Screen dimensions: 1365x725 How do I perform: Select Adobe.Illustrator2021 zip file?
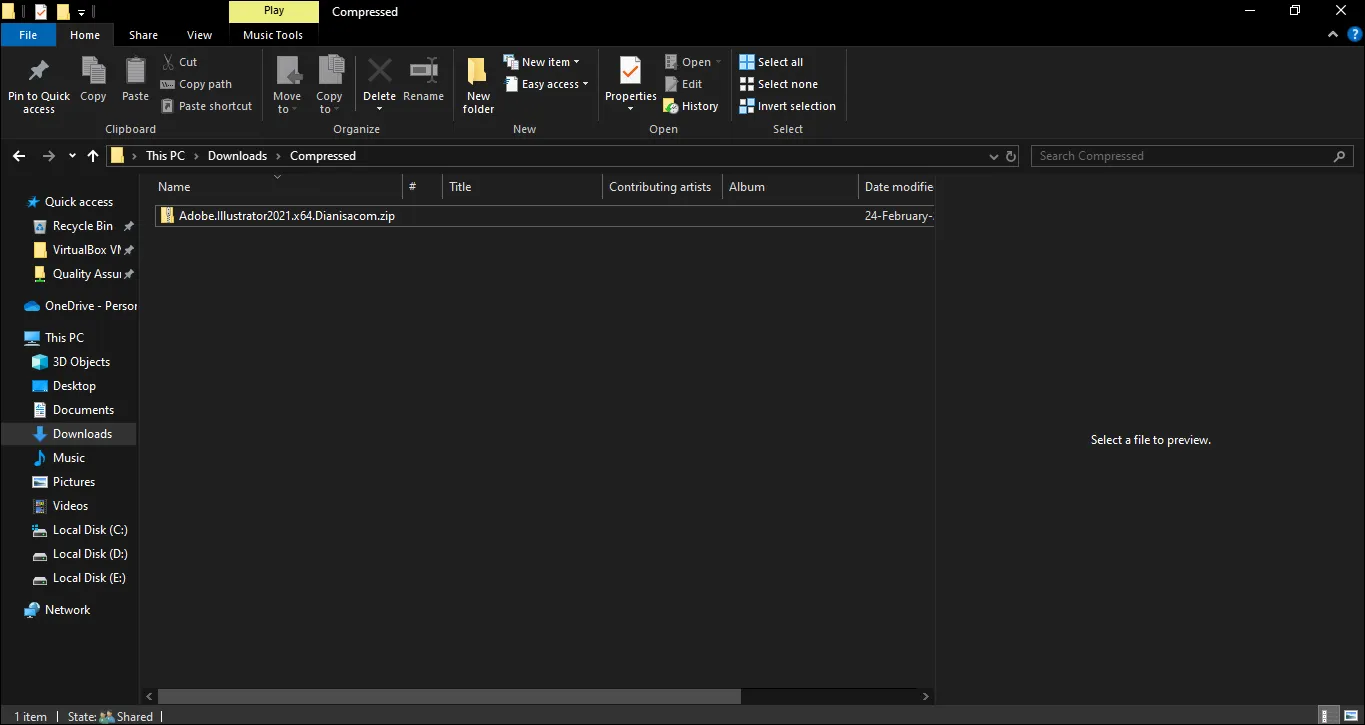[x=286, y=216]
